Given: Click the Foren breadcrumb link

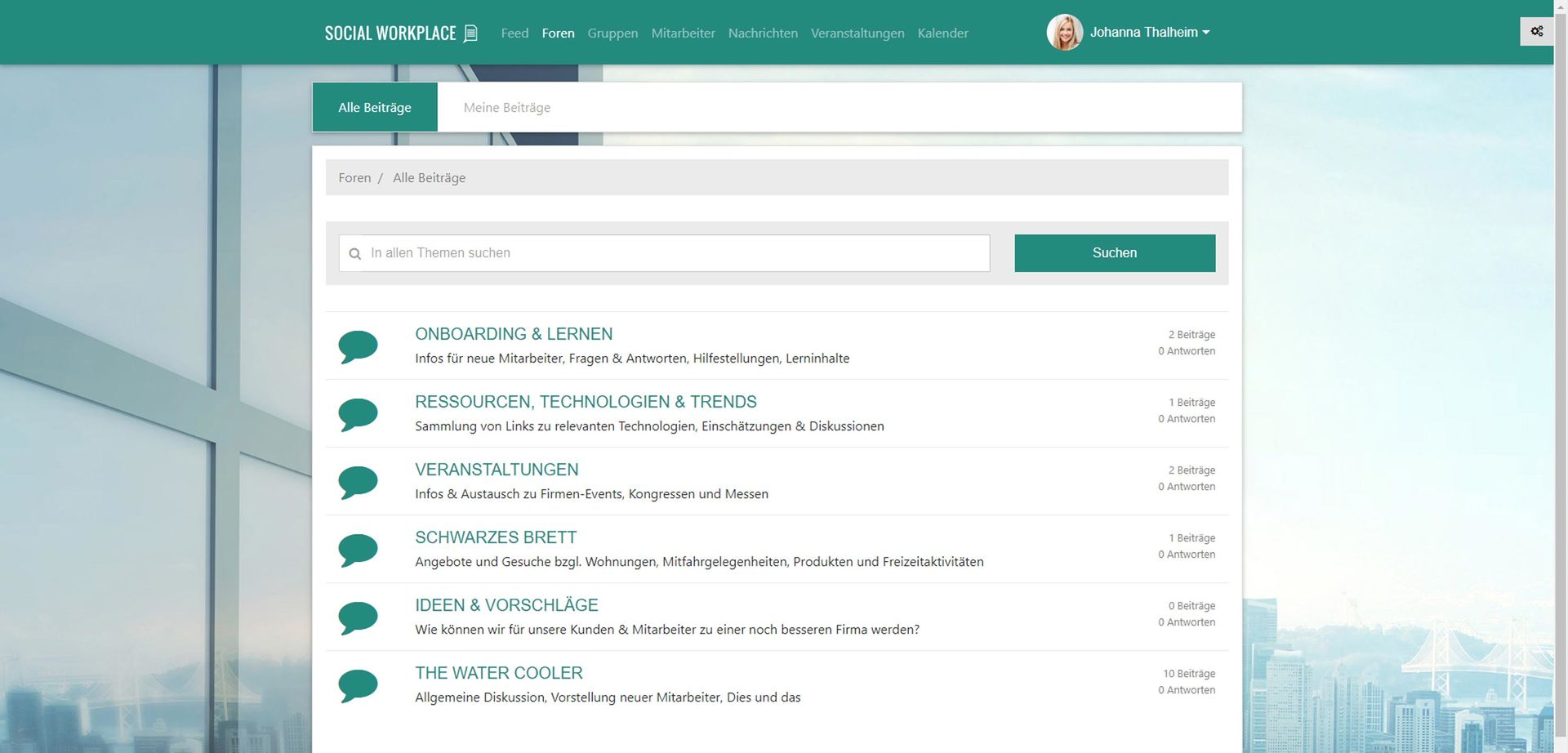Looking at the screenshot, I should [354, 178].
